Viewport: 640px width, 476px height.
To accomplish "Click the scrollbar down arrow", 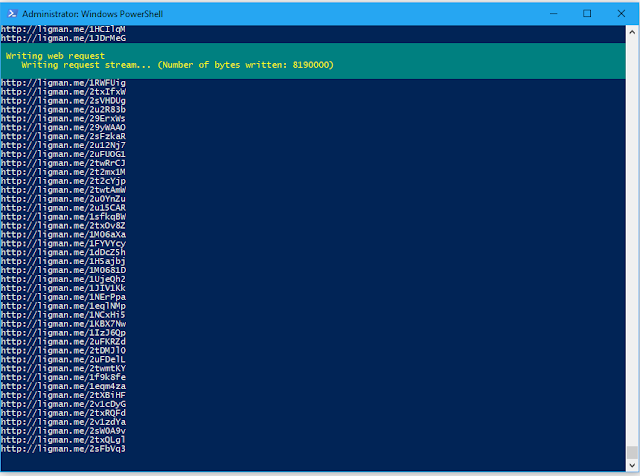I will click(x=632, y=465).
